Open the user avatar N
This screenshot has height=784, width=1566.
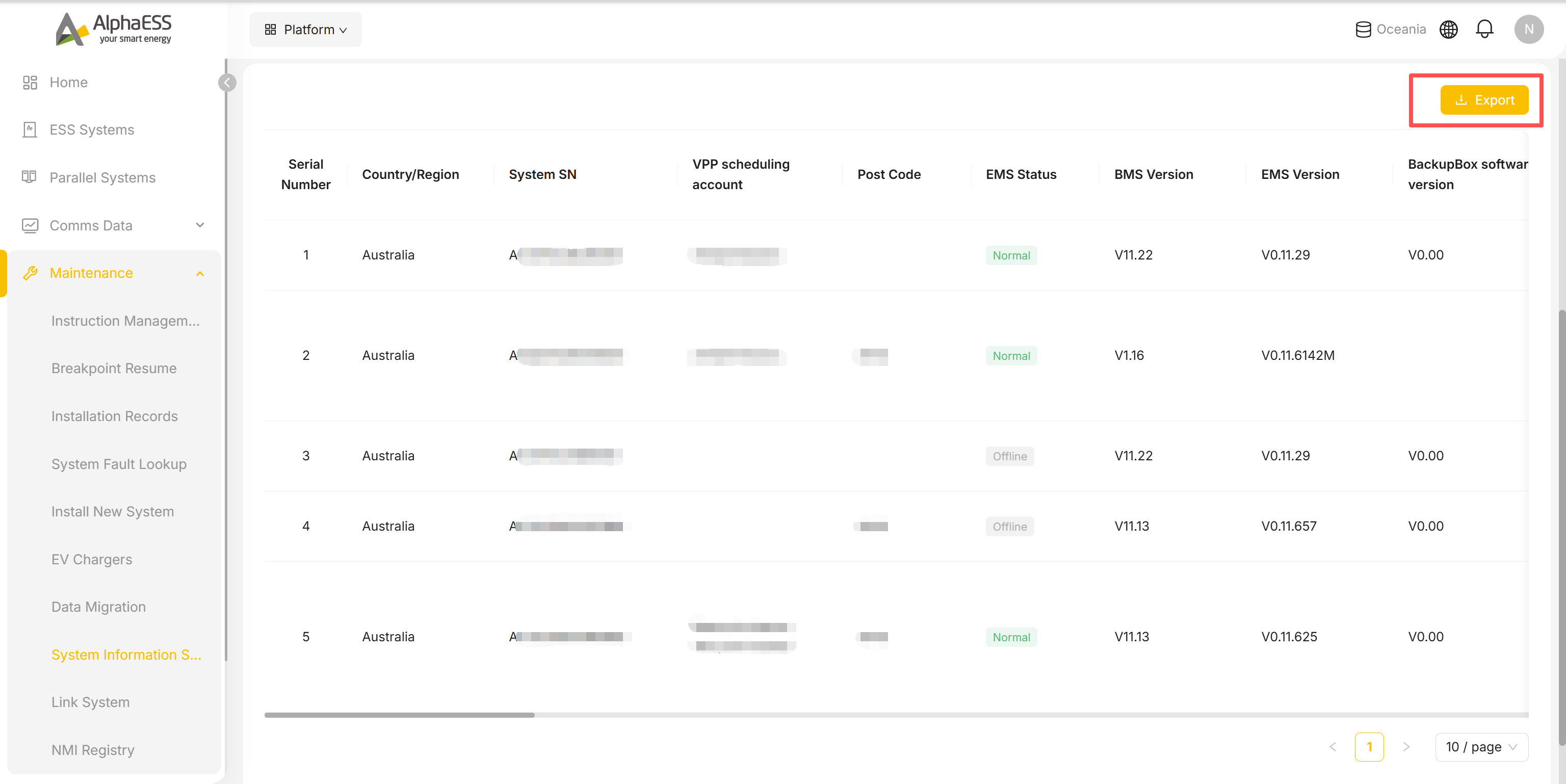[x=1529, y=29]
